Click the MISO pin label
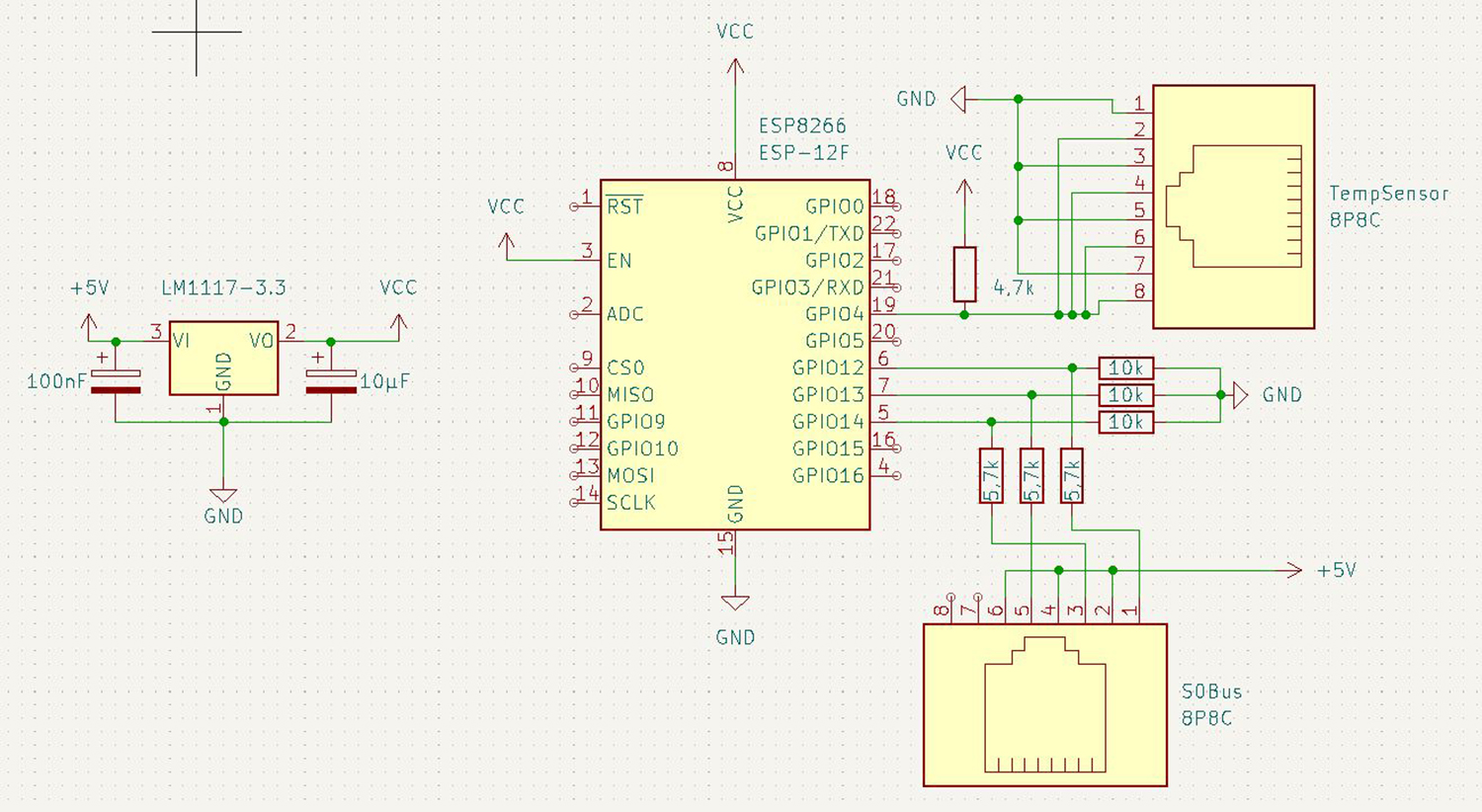1482x812 pixels. coord(630,395)
